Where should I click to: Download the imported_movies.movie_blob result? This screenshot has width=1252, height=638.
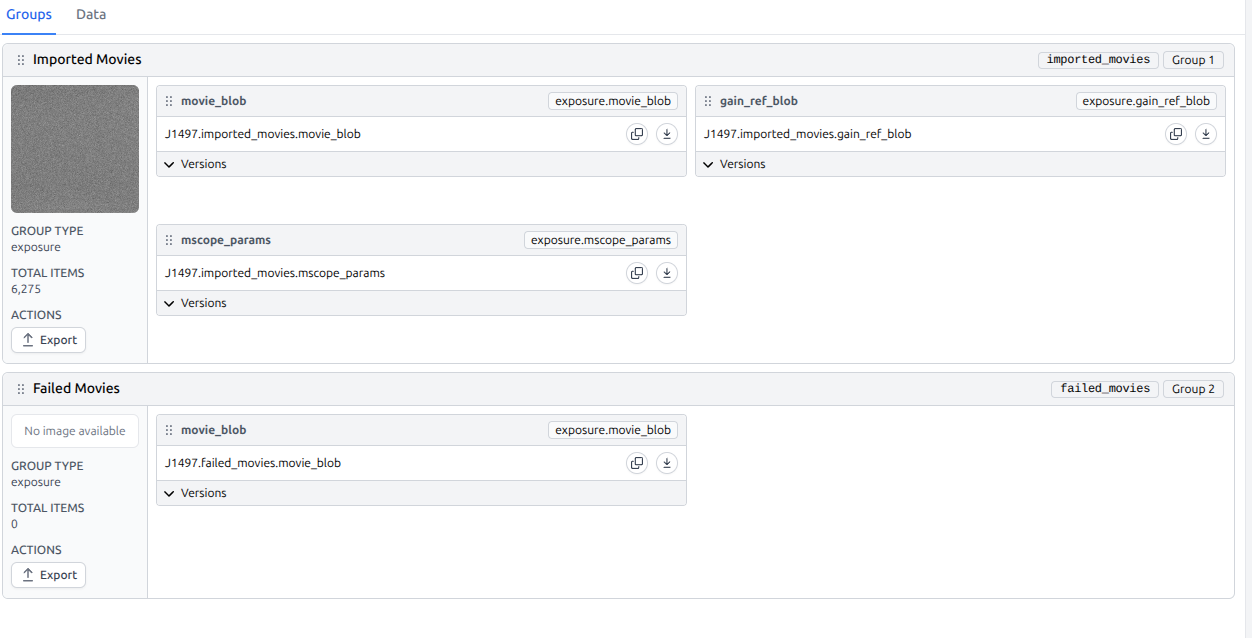pyautogui.click(x=667, y=134)
